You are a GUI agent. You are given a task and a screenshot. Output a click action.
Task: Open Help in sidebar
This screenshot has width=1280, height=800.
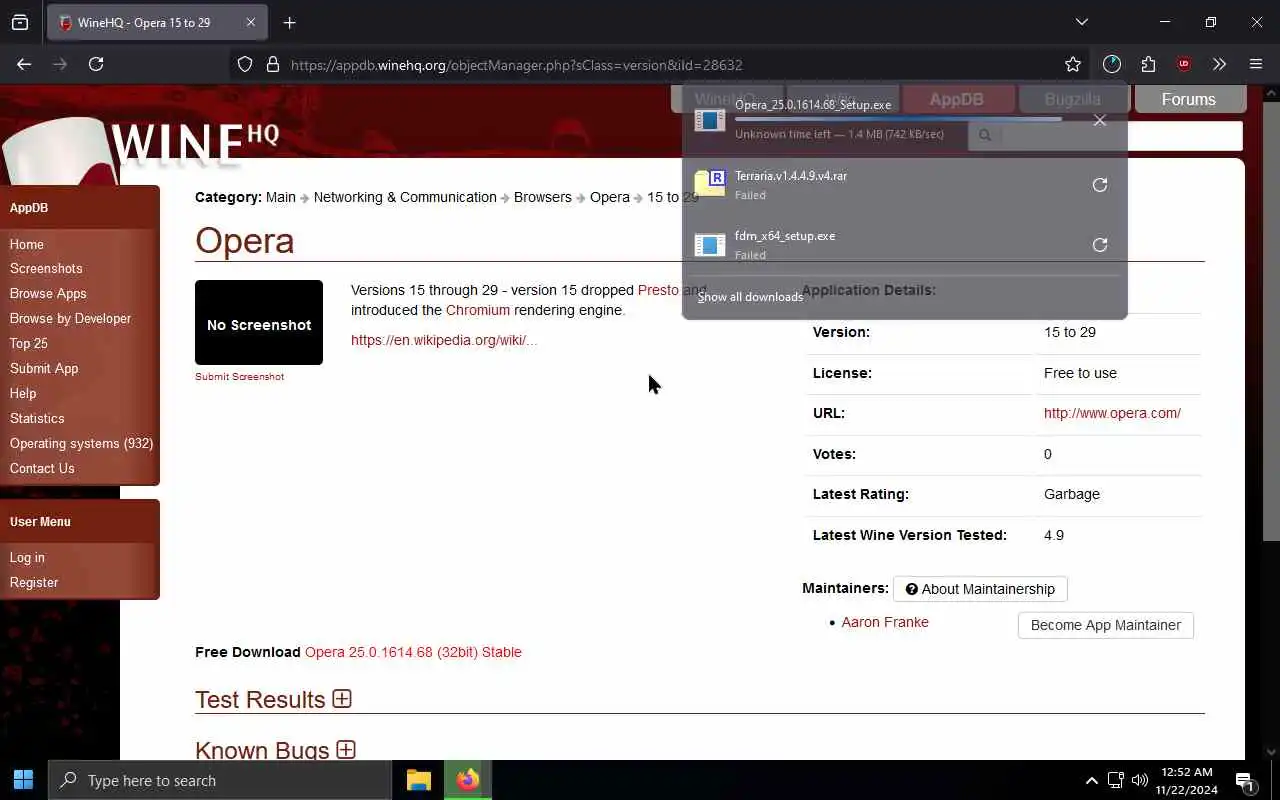click(23, 393)
